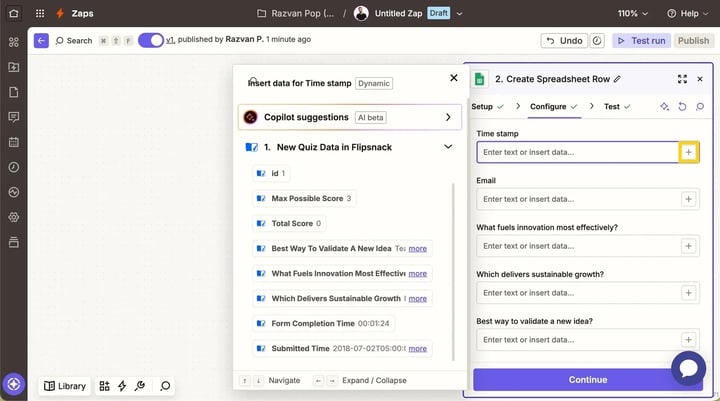
Task: Start a Test run
Action: tap(641, 40)
